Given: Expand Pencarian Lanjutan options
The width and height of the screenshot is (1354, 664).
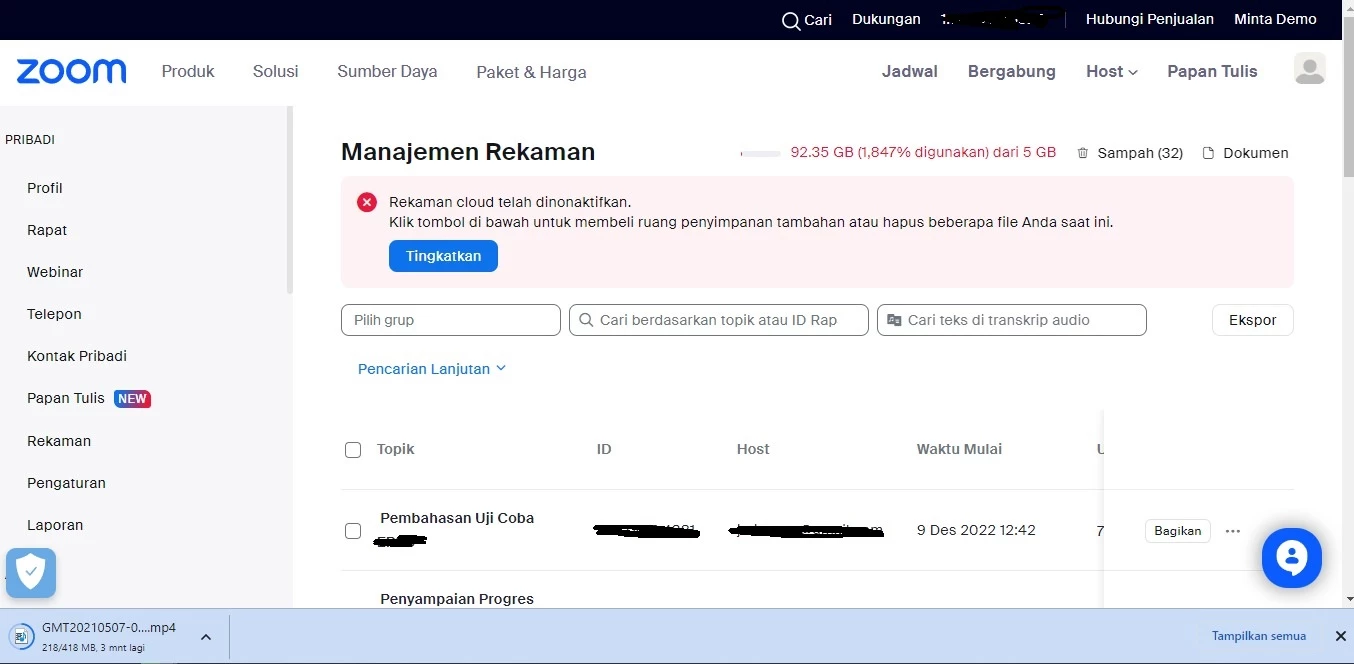Looking at the screenshot, I should click(x=432, y=369).
